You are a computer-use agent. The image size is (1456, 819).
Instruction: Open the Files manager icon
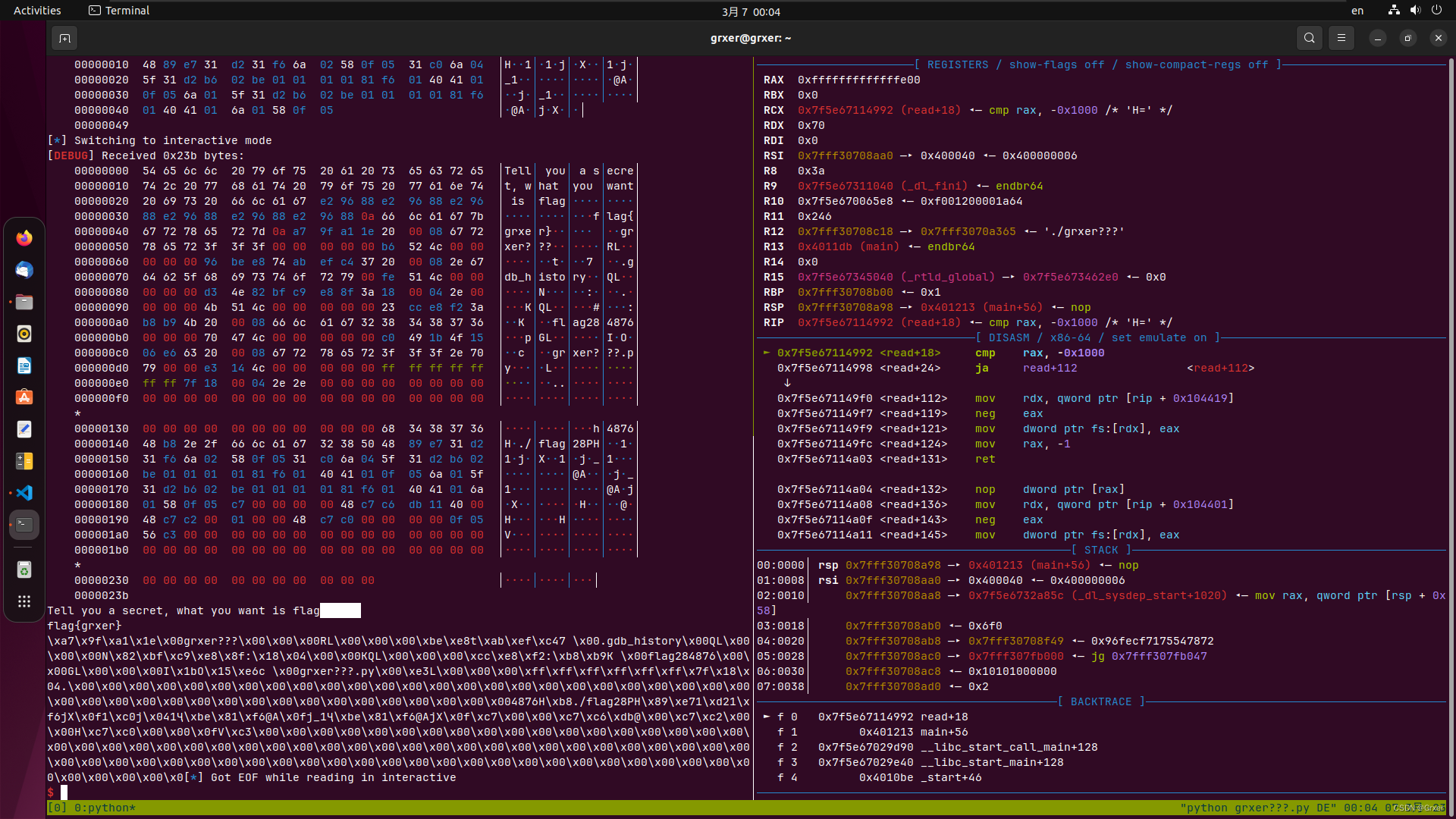[24, 302]
